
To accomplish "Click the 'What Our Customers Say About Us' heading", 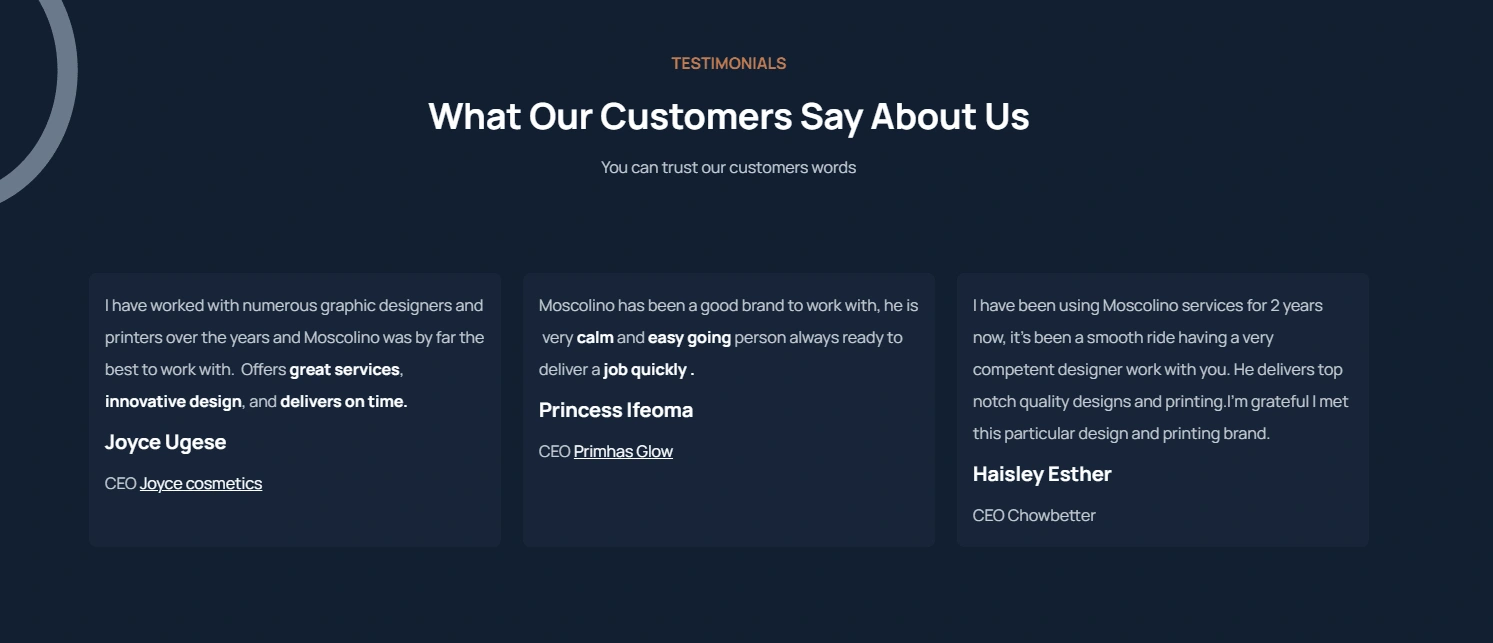I will (x=728, y=116).
